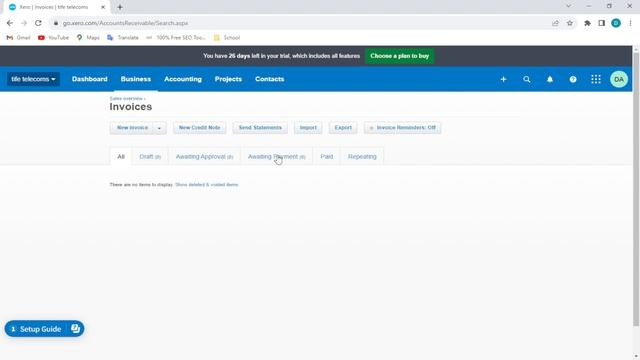Click the browser address bar URL

125,23
